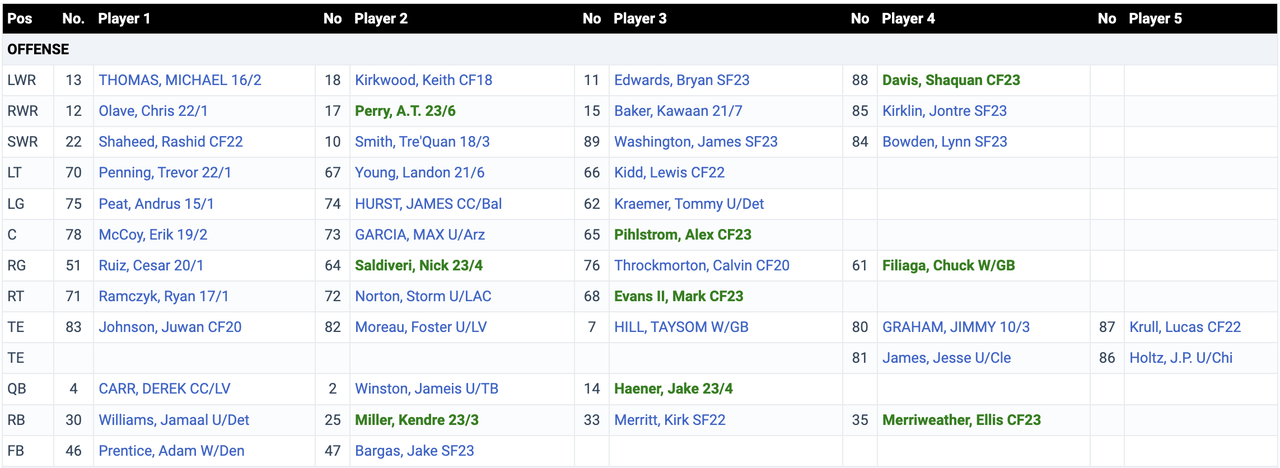
Task: Open Davis, Shaquan CF23 player page
Action: (x=951, y=80)
